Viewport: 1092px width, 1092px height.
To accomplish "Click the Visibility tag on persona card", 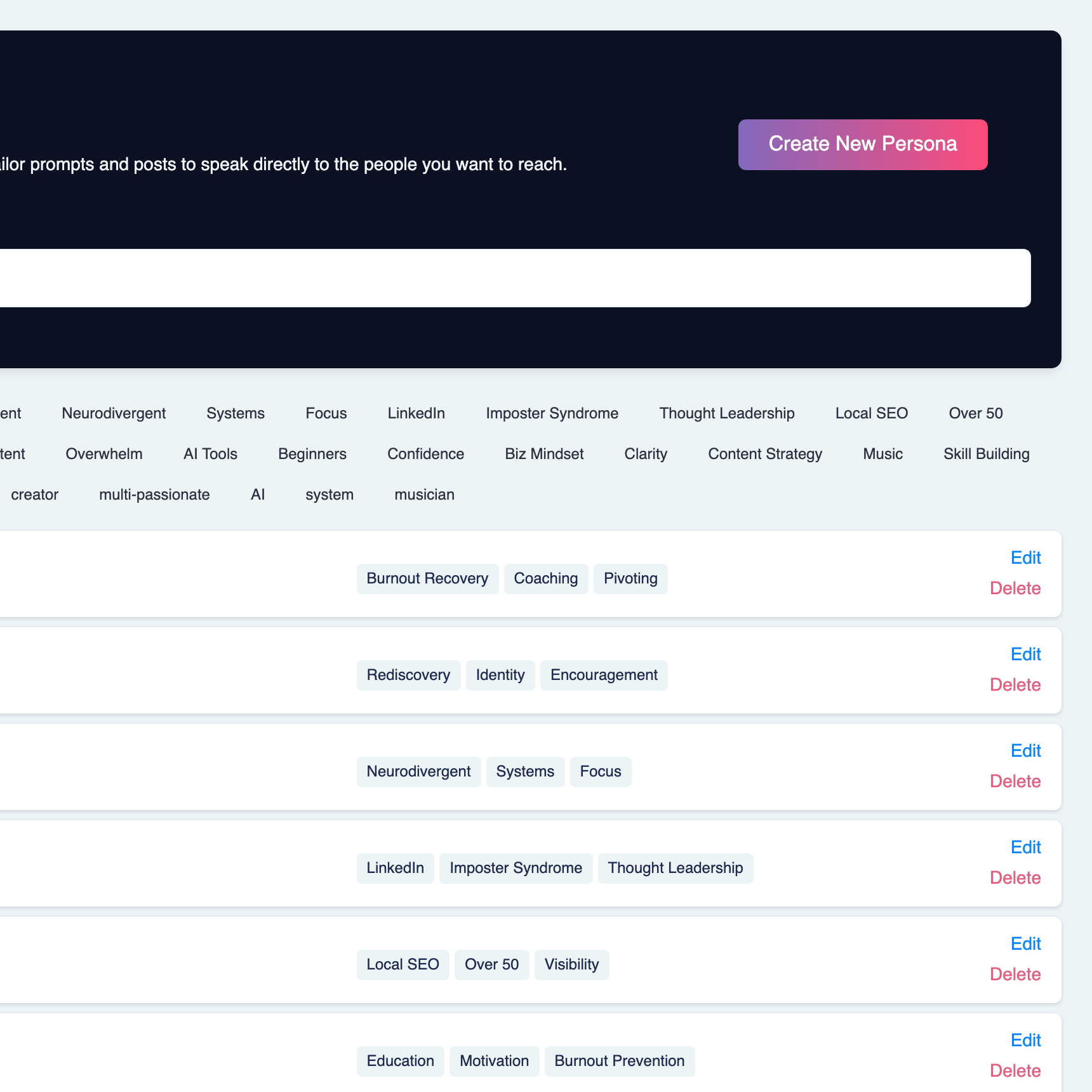I will tap(571, 964).
